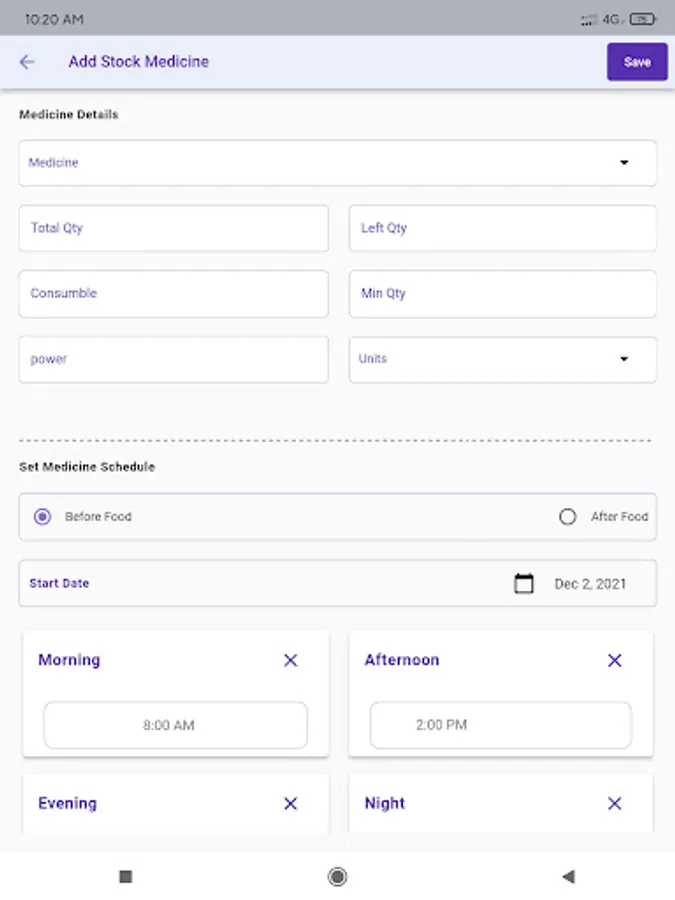Remove the Afternoon schedule with X
This screenshot has height=900, width=675.
pyautogui.click(x=615, y=660)
